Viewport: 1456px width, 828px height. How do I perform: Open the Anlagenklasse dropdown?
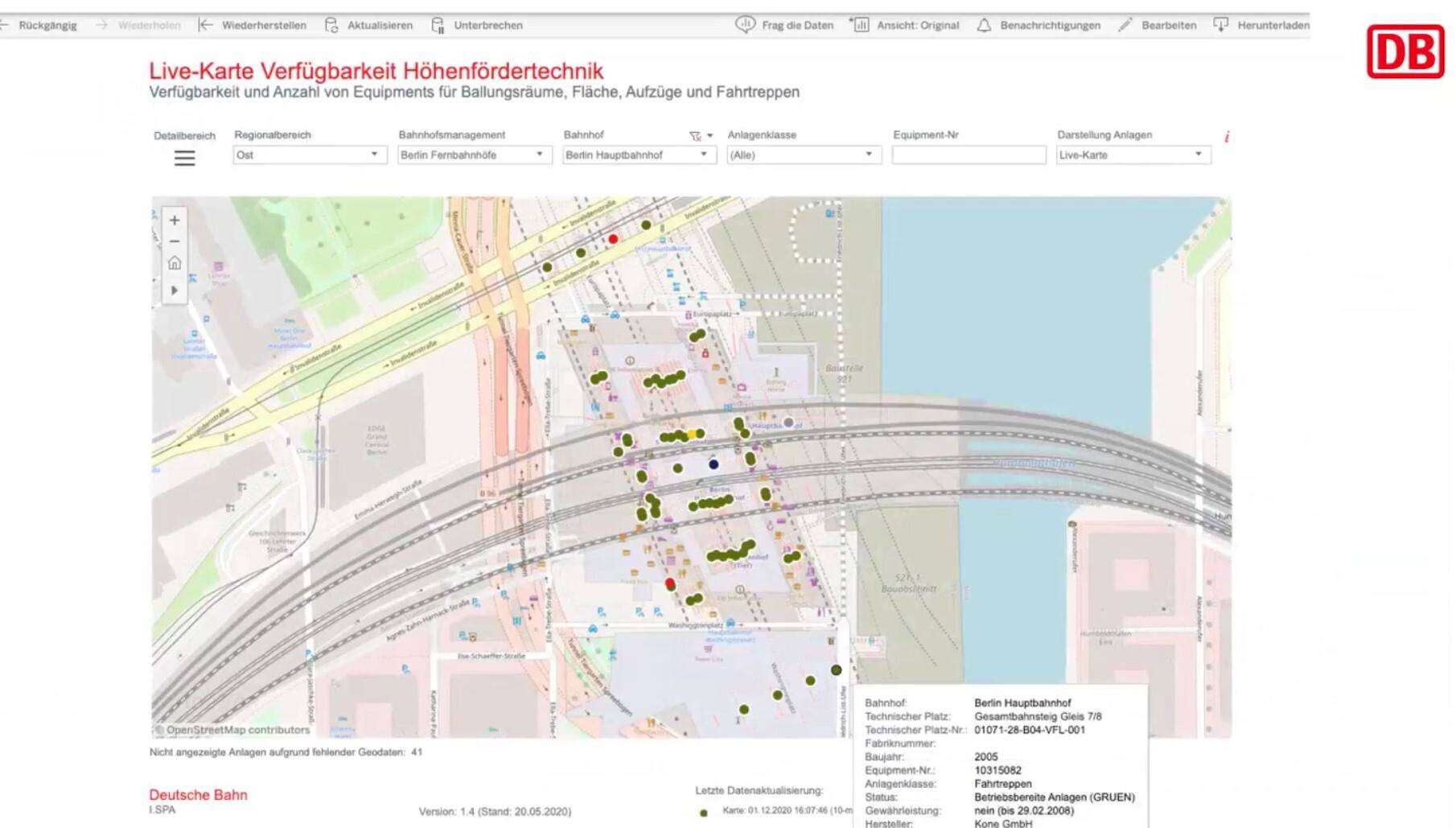coord(802,155)
